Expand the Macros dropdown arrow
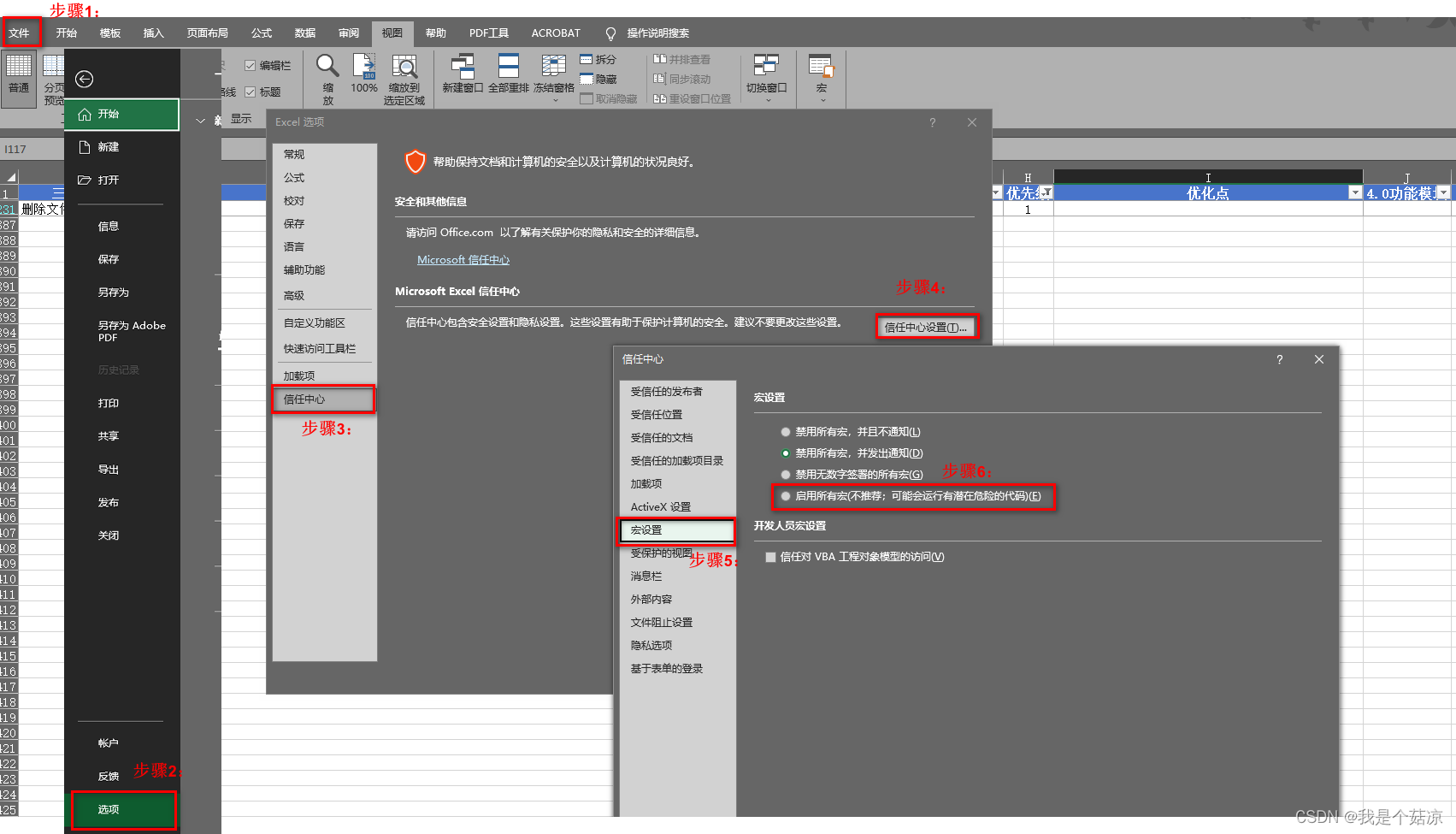1456x834 pixels. [x=822, y=100]
